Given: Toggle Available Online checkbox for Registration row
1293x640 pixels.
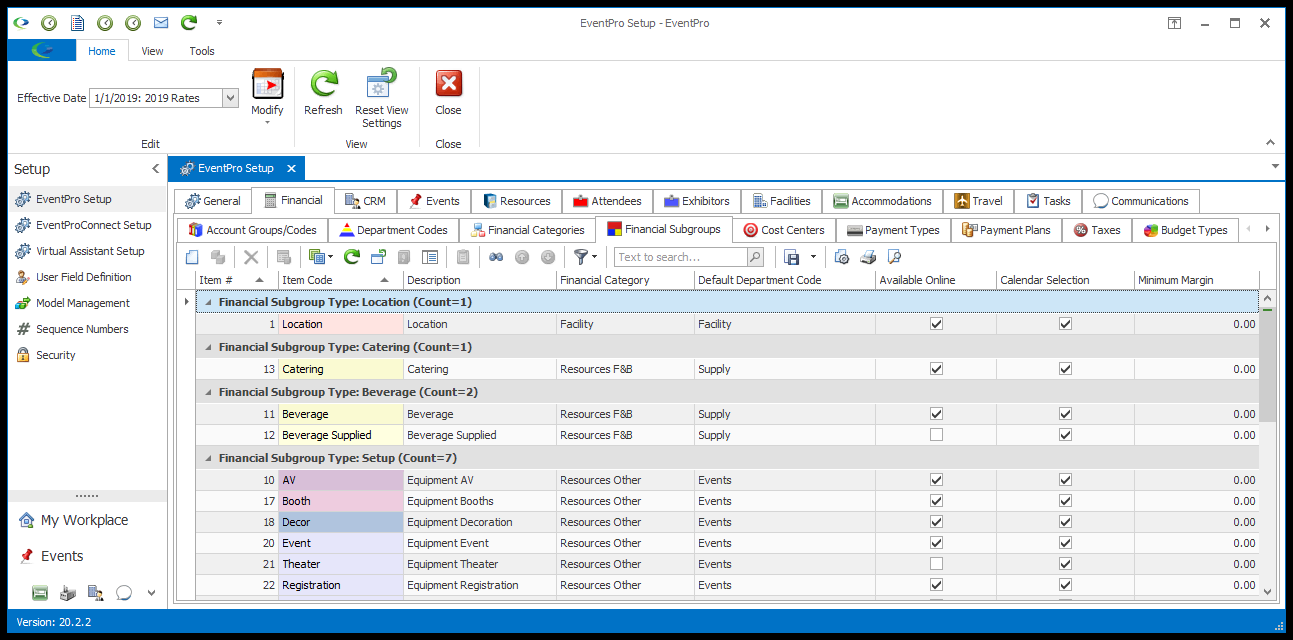Looking at the screenshot, I should pos(936,585).
